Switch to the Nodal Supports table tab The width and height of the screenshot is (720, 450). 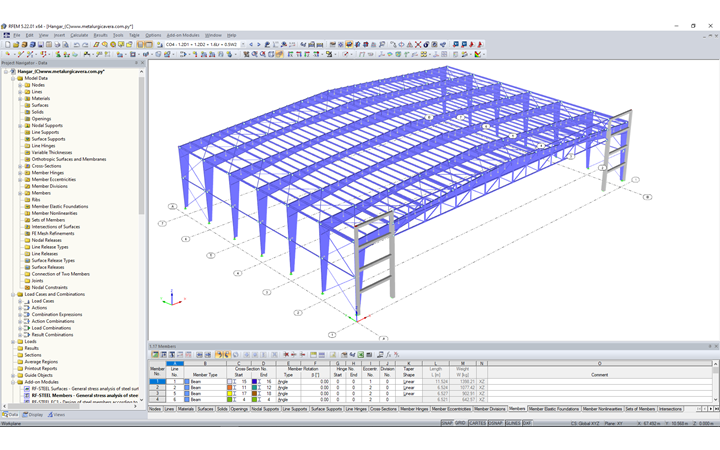(265, 409)
